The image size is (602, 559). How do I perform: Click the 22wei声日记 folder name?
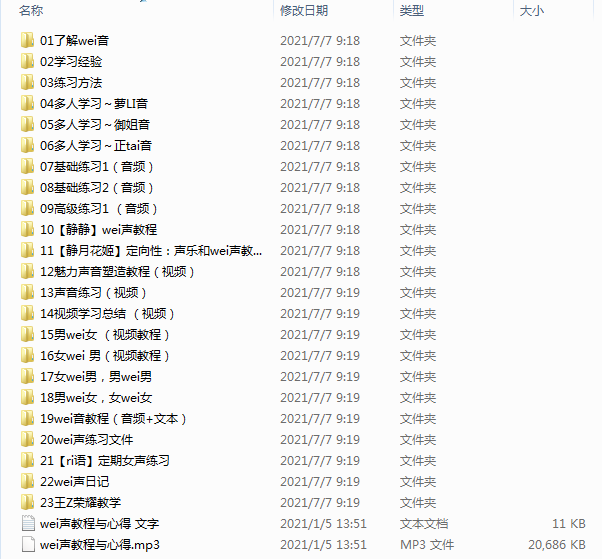point(74,481)
